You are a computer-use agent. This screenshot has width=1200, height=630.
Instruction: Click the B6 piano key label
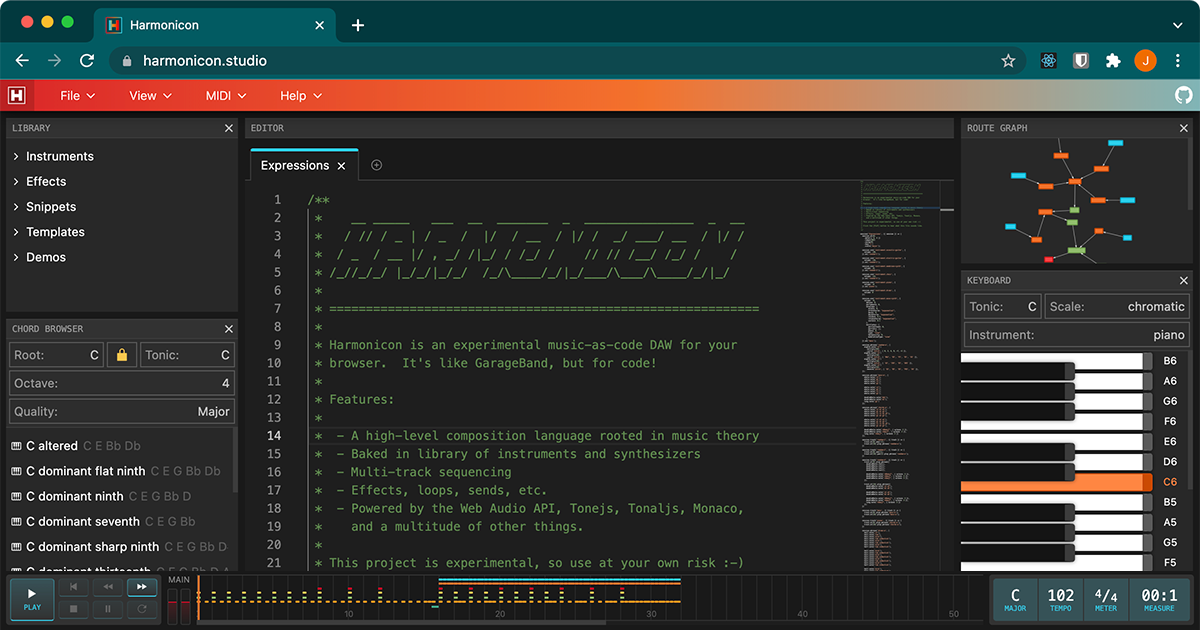[x=1170, y=361]
